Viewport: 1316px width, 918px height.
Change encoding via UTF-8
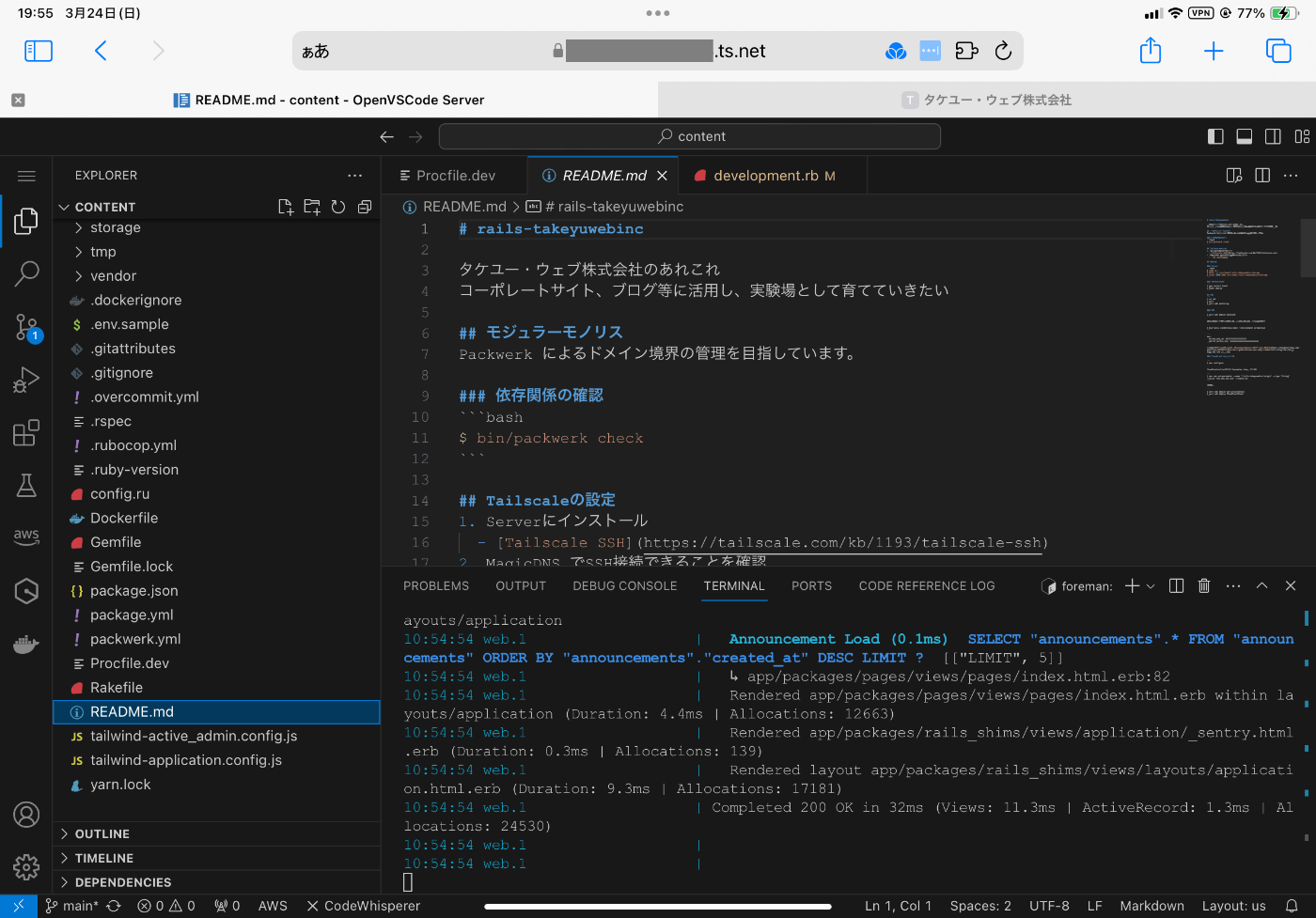(1049, 906)
